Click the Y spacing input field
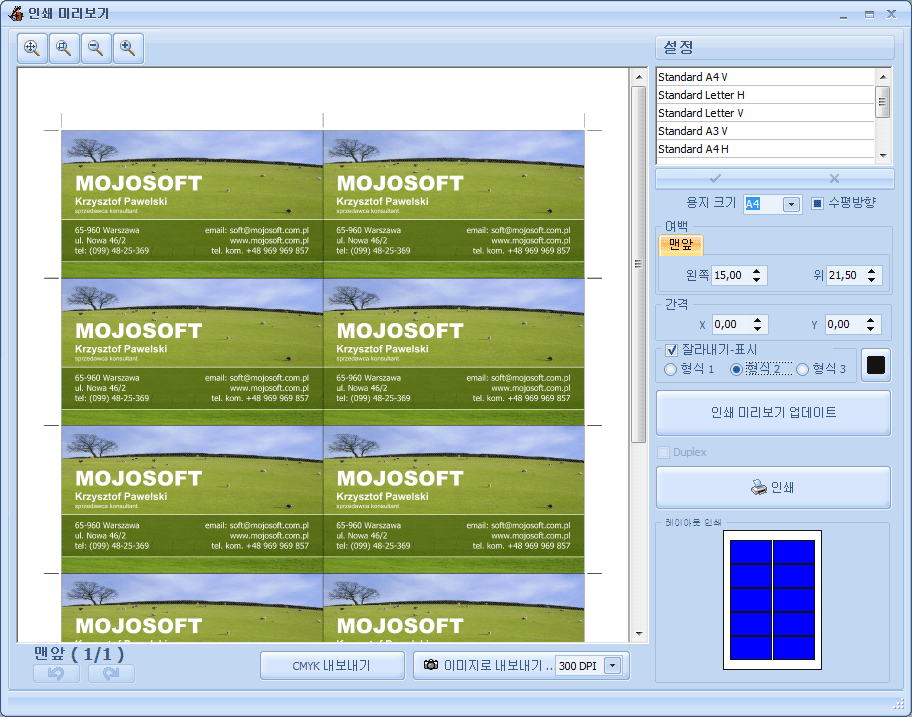 [x=845, y=324]
